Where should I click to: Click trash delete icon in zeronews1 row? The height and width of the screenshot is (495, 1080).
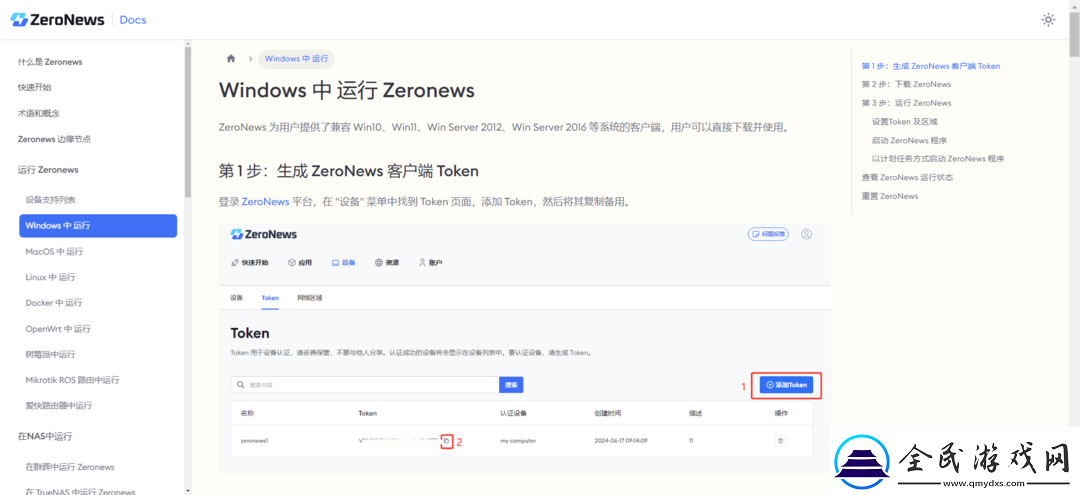780,441
